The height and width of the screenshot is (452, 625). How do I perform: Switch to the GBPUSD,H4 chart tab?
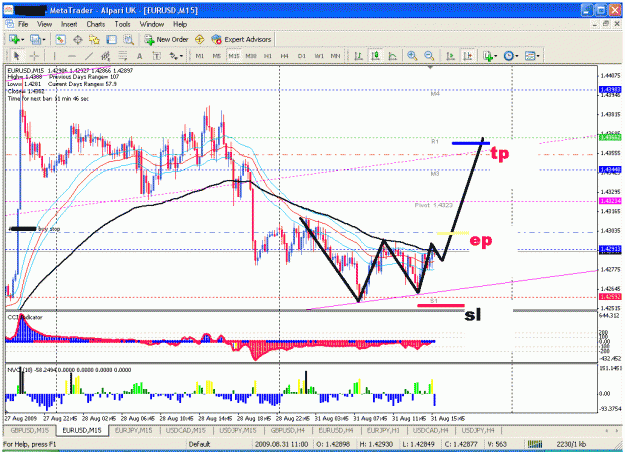[288, 430]
